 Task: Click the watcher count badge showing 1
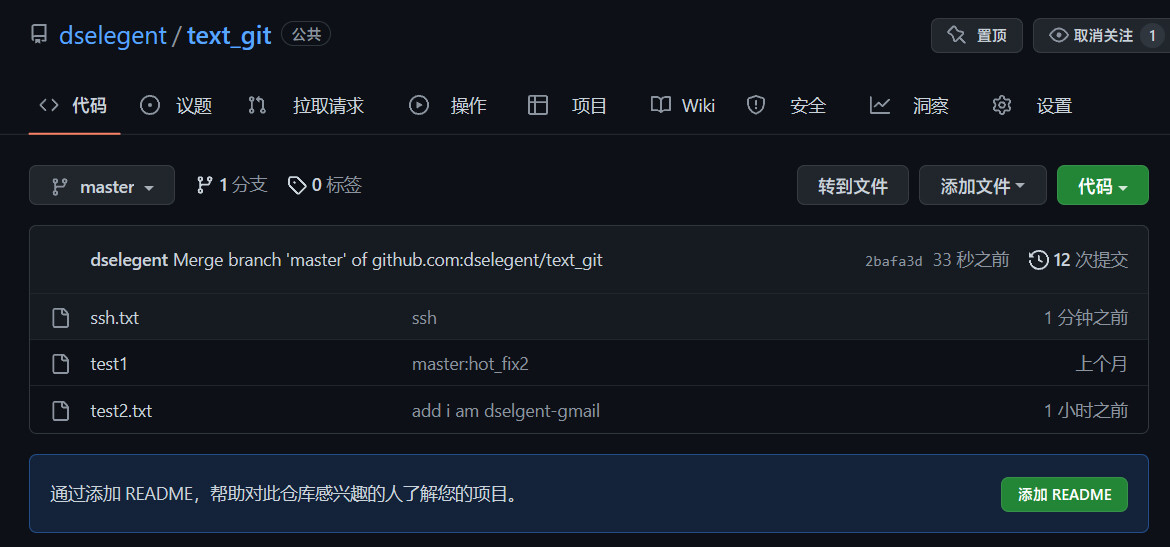(x=1152, y=35)
